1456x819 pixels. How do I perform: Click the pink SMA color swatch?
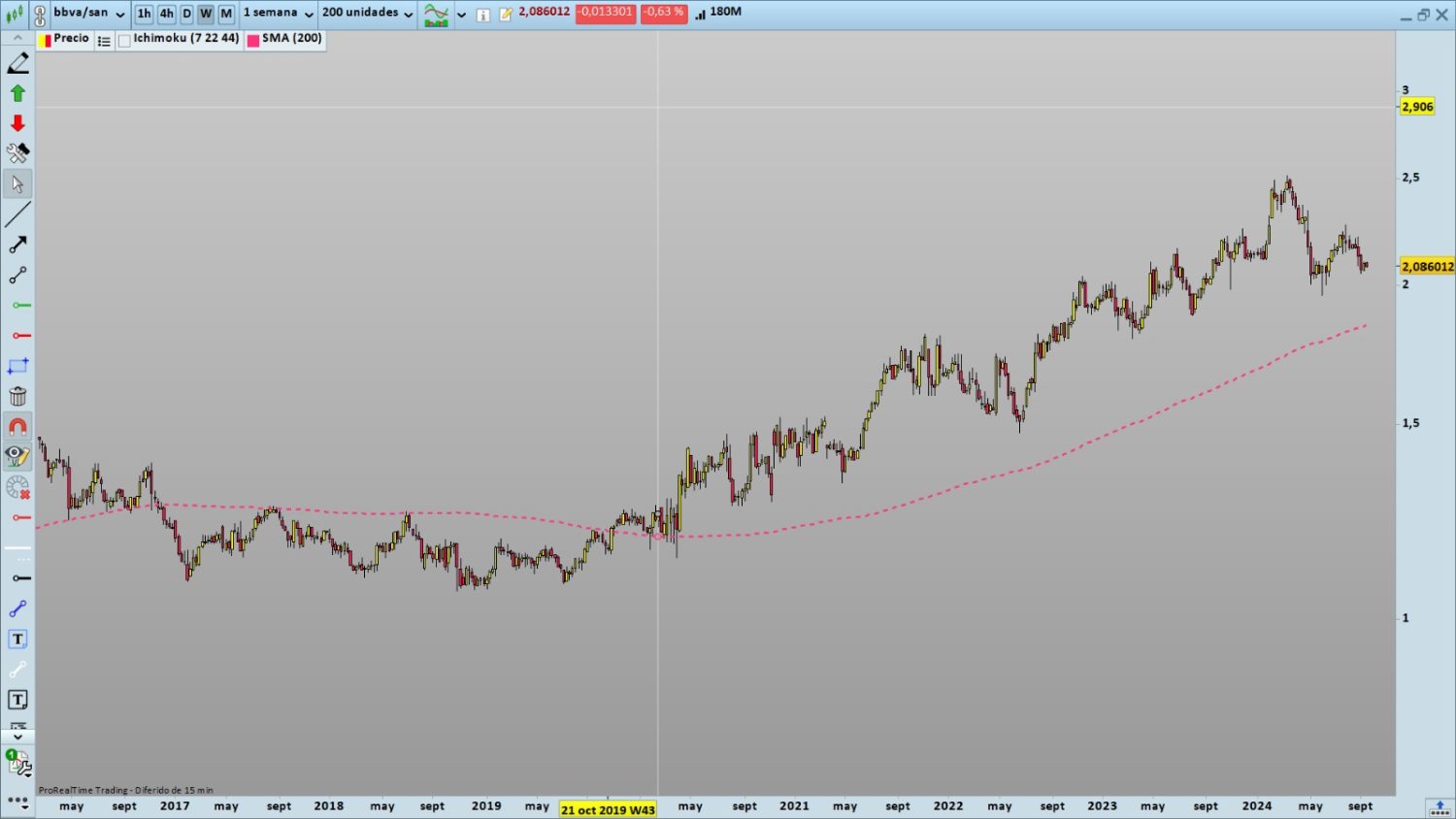[x=253, y=41]
